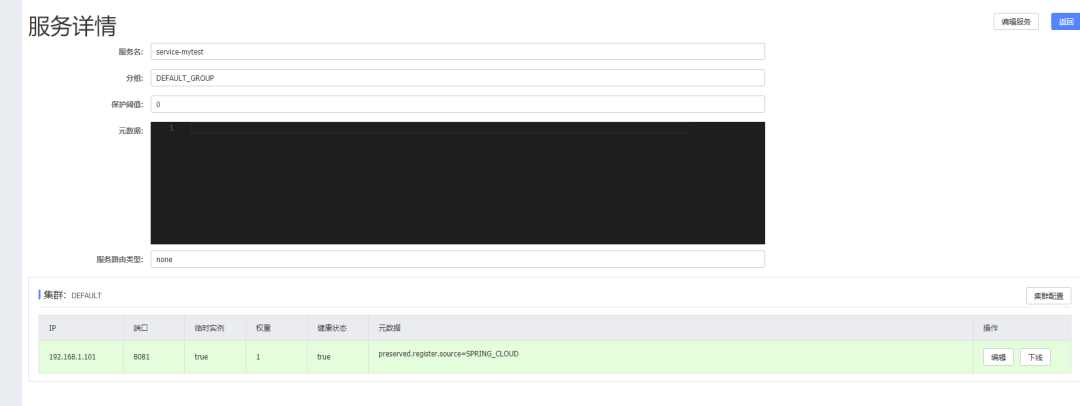Viewport: 1080px width, 406px height.
Task: Click the 权重 column header
Action: (x=263, y=328)
